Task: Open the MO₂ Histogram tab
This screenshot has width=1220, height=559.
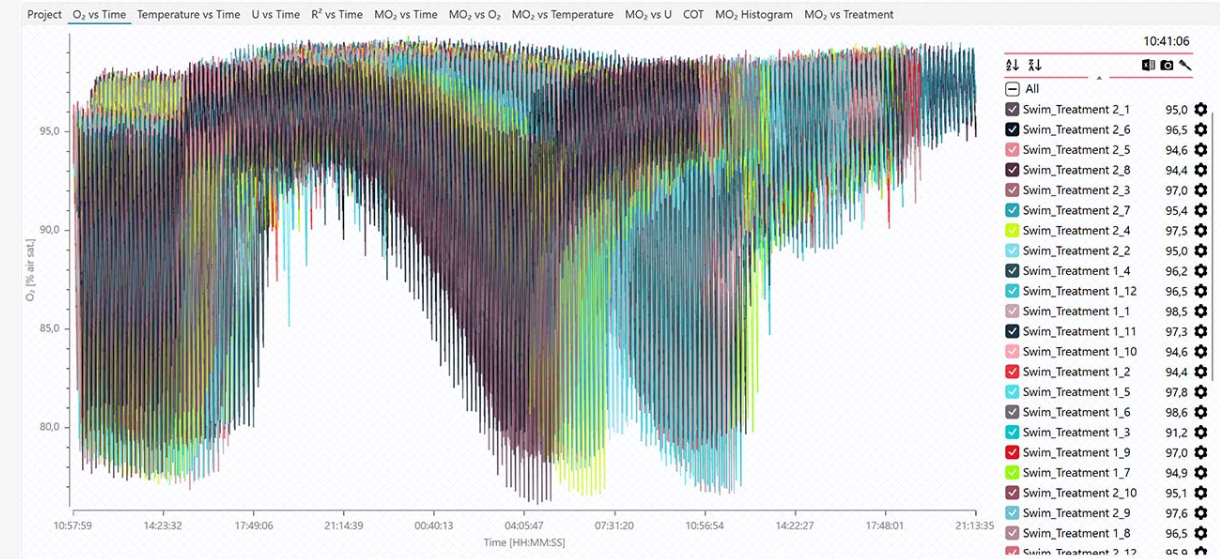Action: click(x=753, y=15)
